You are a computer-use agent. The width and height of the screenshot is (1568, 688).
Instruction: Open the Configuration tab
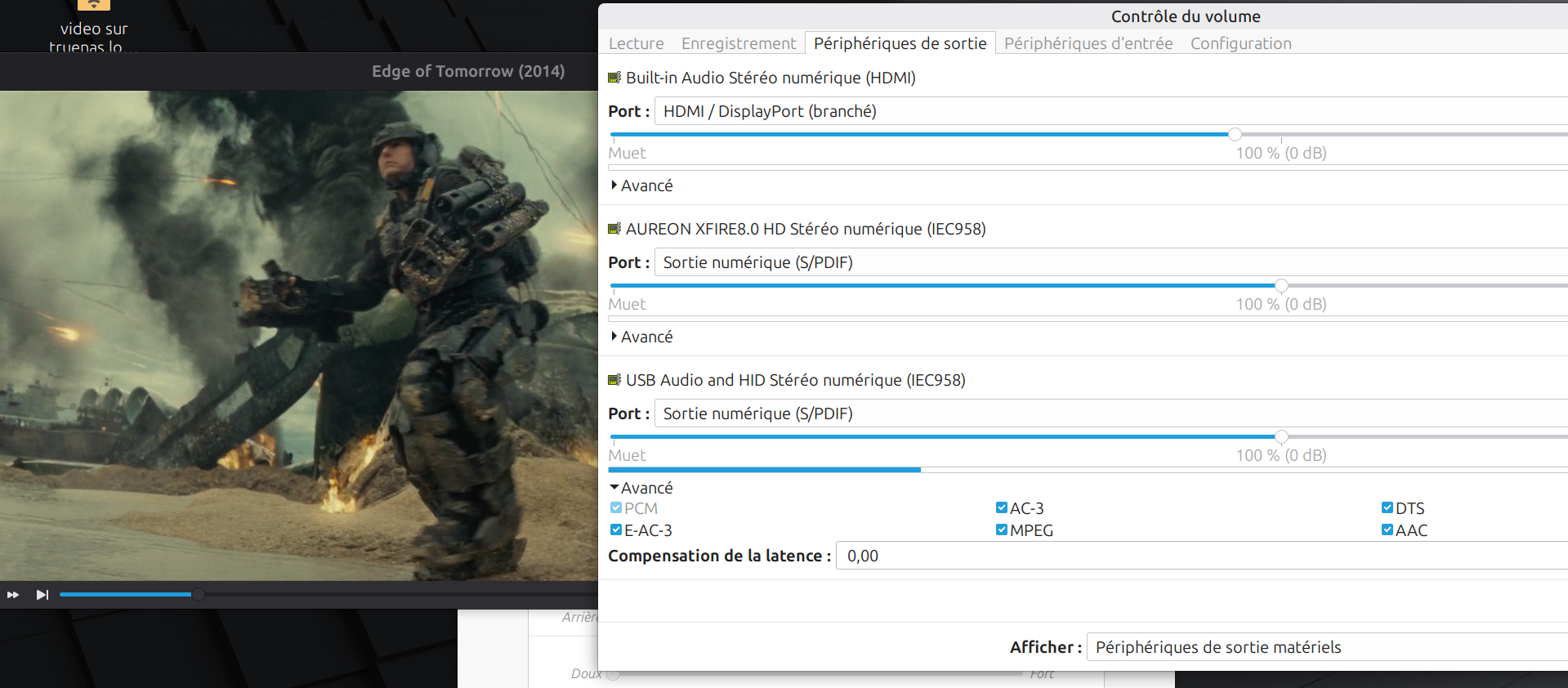pos(1241,43)
